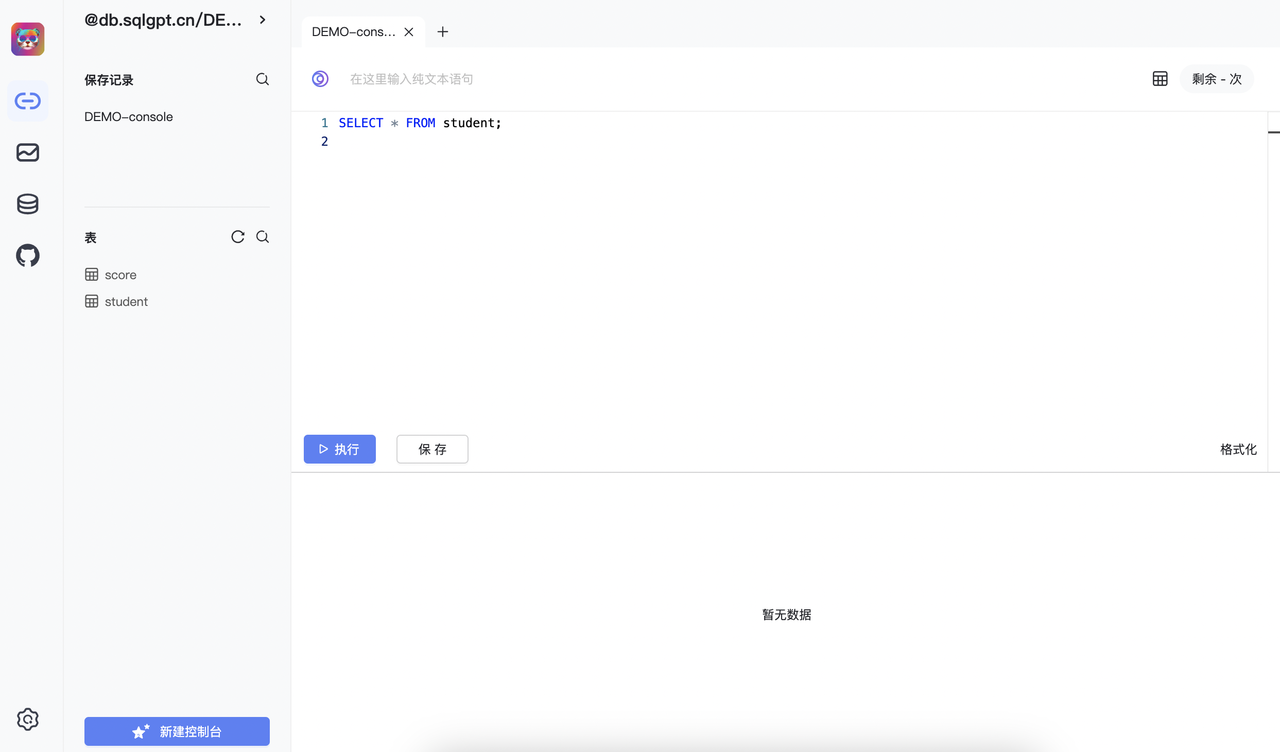Click the SELECT keyword in editor

[x=361, y=123]
